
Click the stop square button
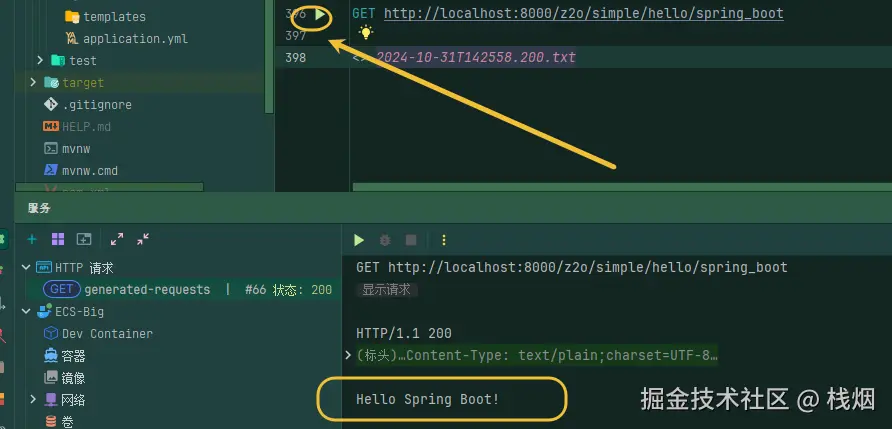pyautogui.click(x=411, y=241)
